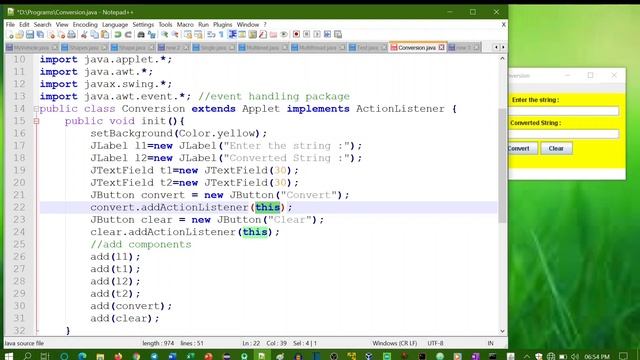Open the View menu
640x360 pixels.
pyautogui.click(x=62, y=24)
